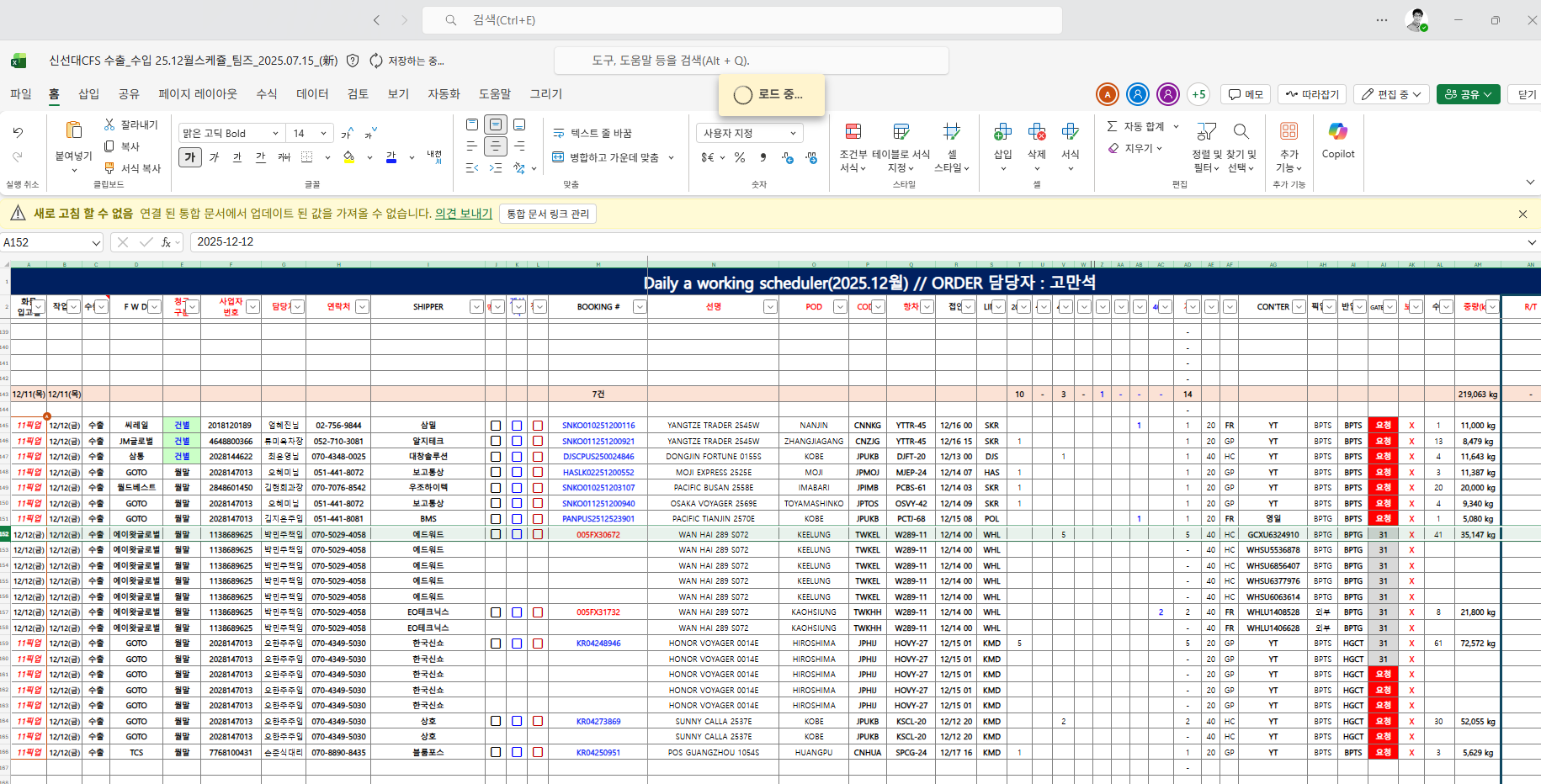Screen dimensions: 1541x784
Task: Click the undo arrow icon
Action: coord(18,132)
